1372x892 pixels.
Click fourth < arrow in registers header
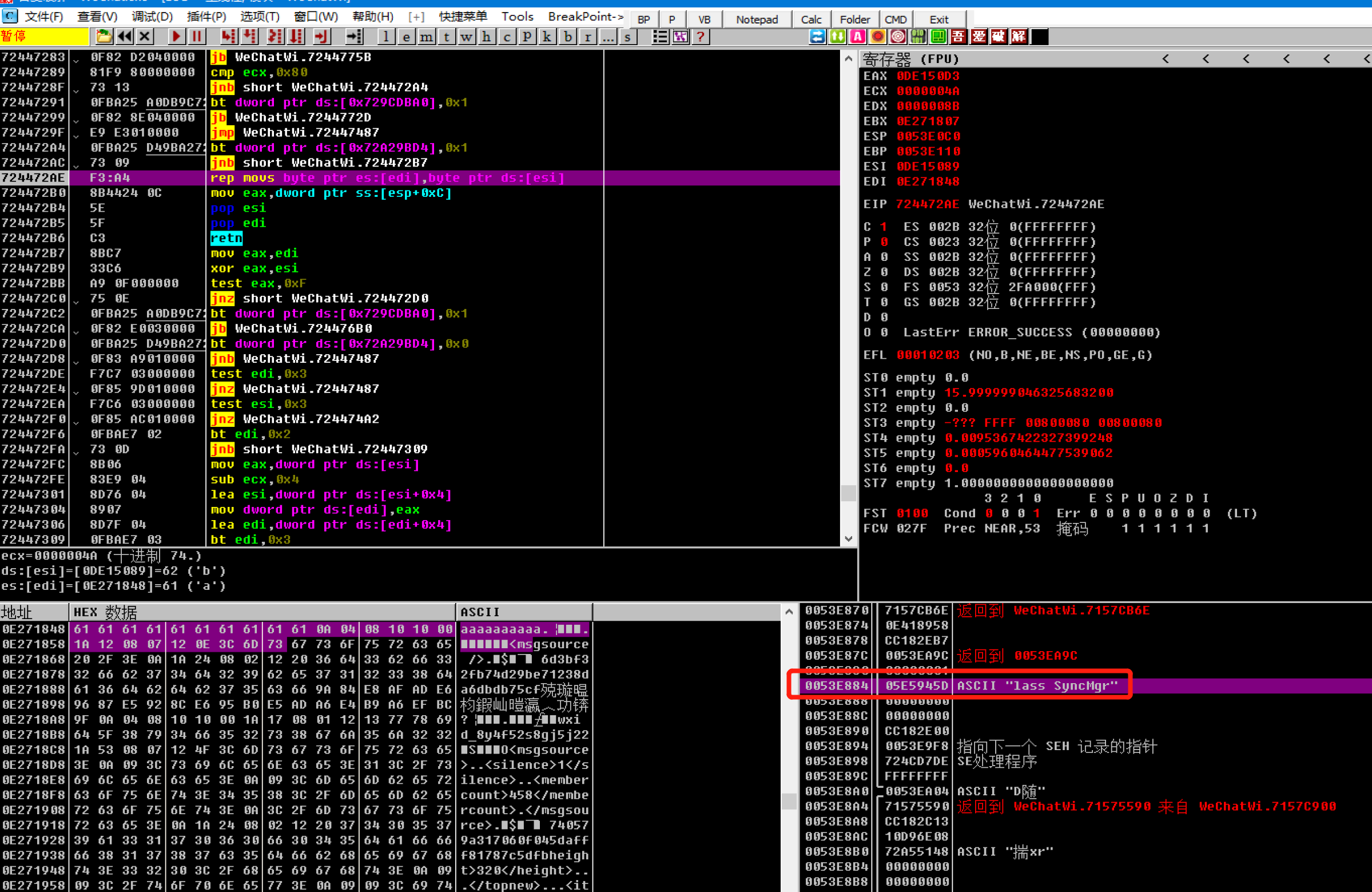click(1287, 59)
